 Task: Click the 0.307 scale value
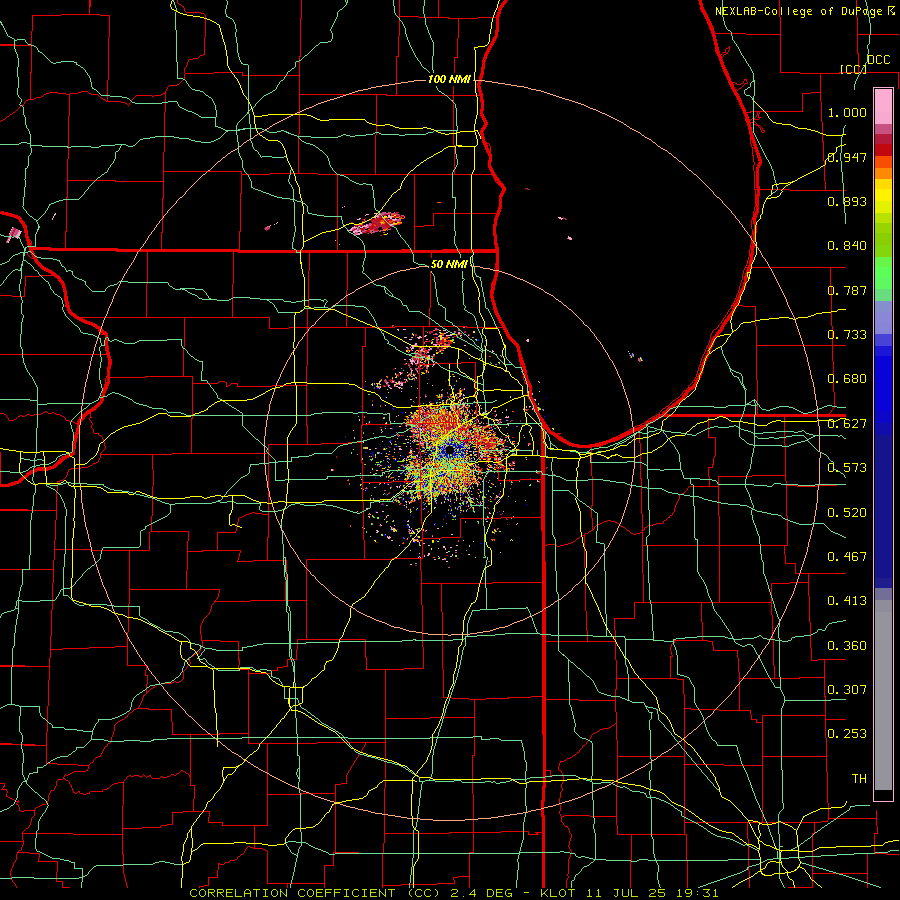tap(847, 690)
